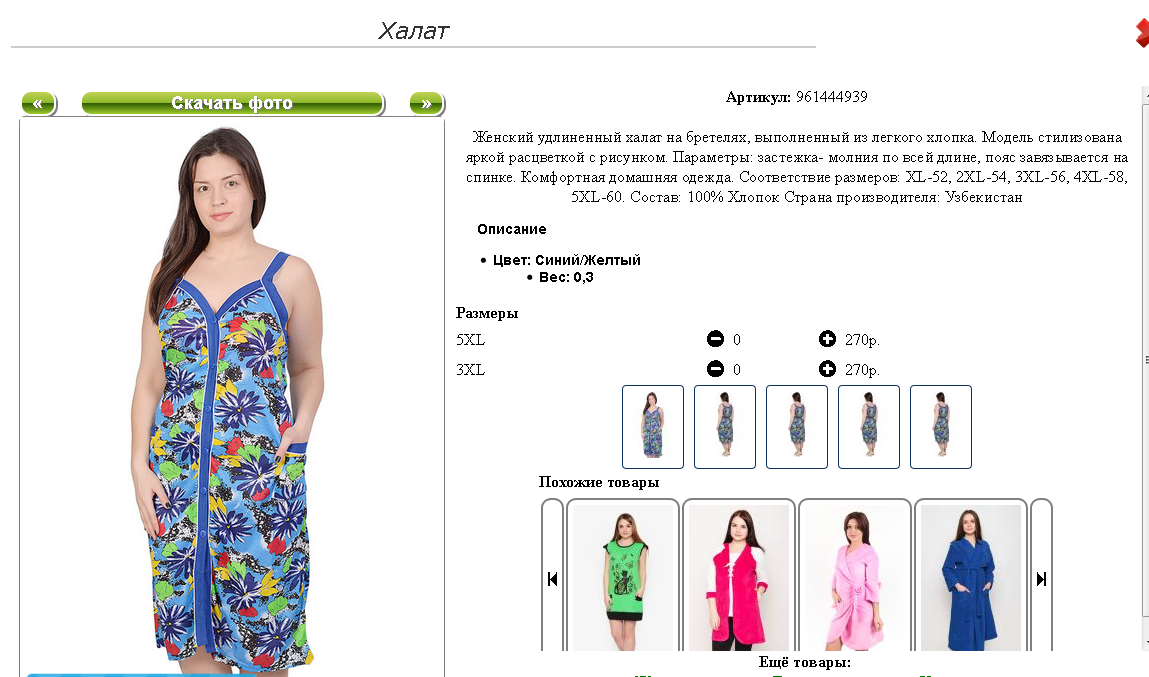This screenshot has width=1149, height=677.
Task: Go to previous photo with « button
Action: [39, 103]
